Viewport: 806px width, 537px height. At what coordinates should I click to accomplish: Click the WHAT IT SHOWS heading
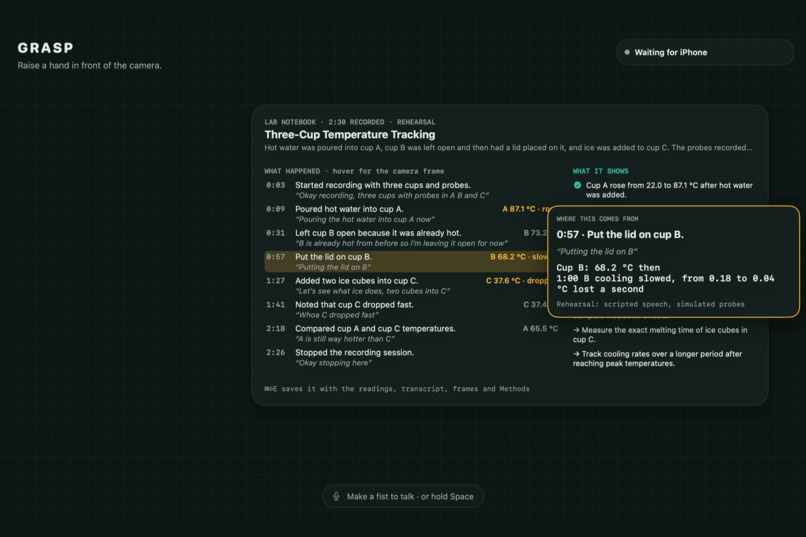pos(600,171)
